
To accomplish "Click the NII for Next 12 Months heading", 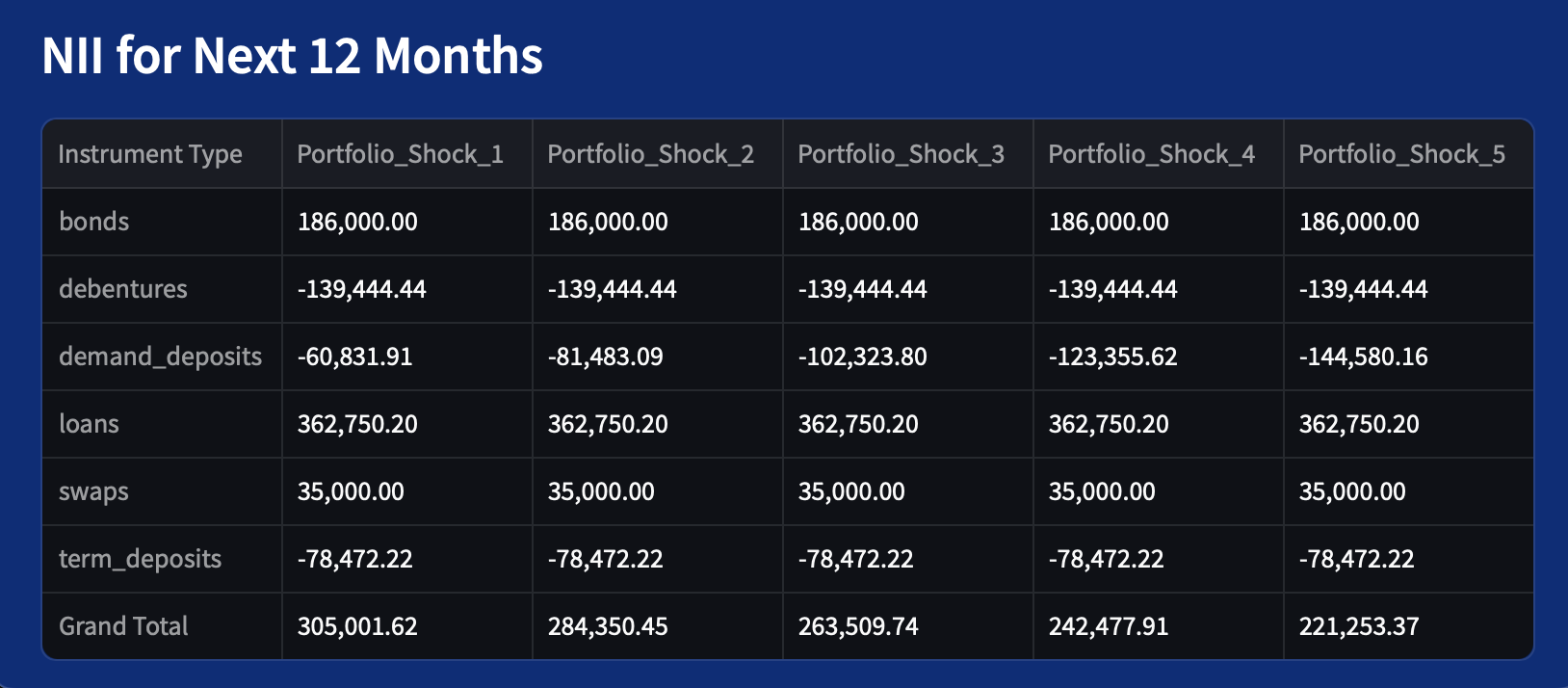I will point(292,56).
